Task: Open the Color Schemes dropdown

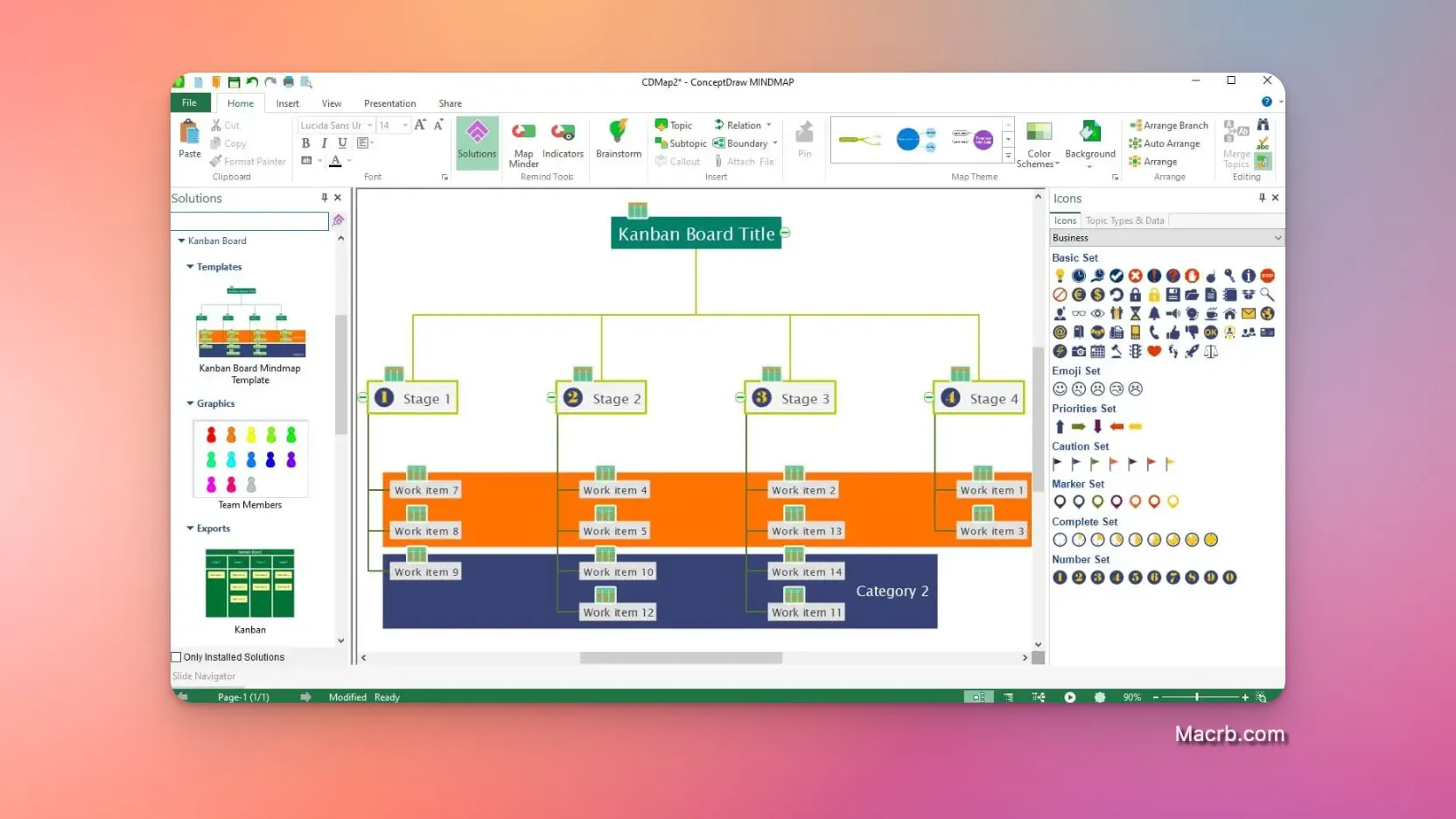Action: coord(1039,144)
